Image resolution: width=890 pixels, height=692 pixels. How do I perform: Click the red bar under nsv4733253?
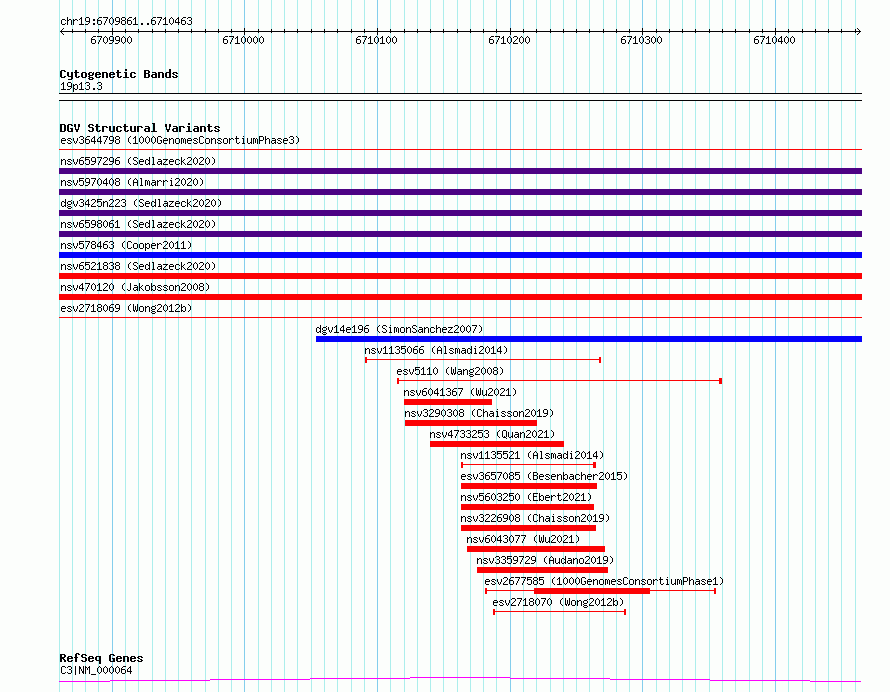click(x=497, y=444)
